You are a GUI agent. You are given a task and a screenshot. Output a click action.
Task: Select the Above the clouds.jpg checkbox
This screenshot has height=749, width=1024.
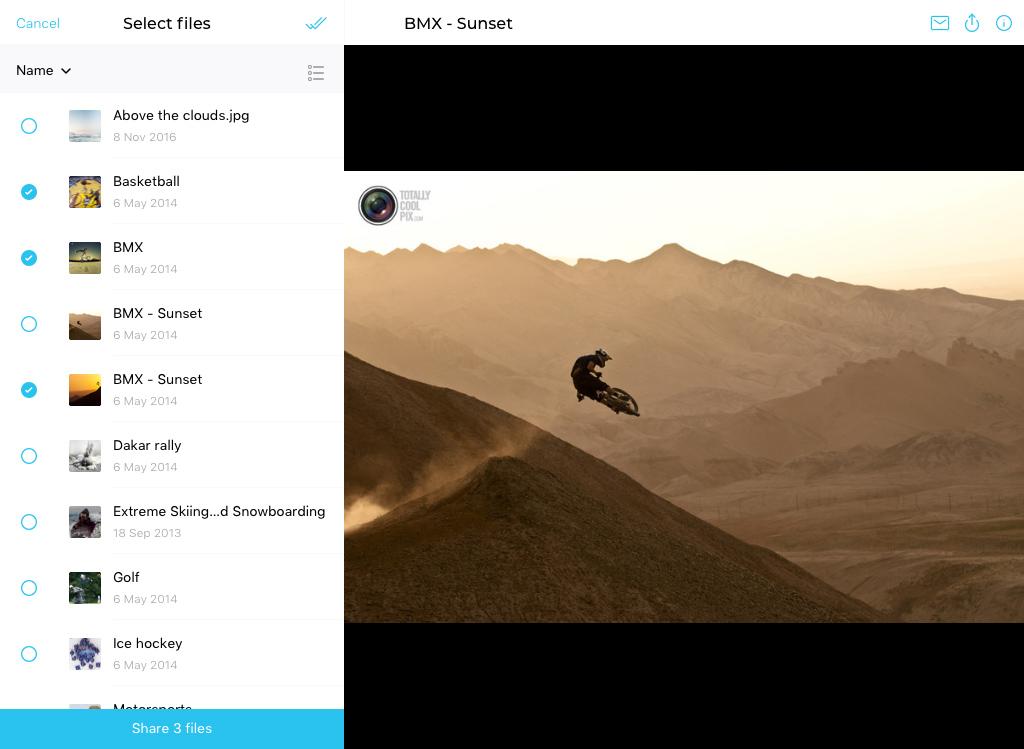point(29,126)
